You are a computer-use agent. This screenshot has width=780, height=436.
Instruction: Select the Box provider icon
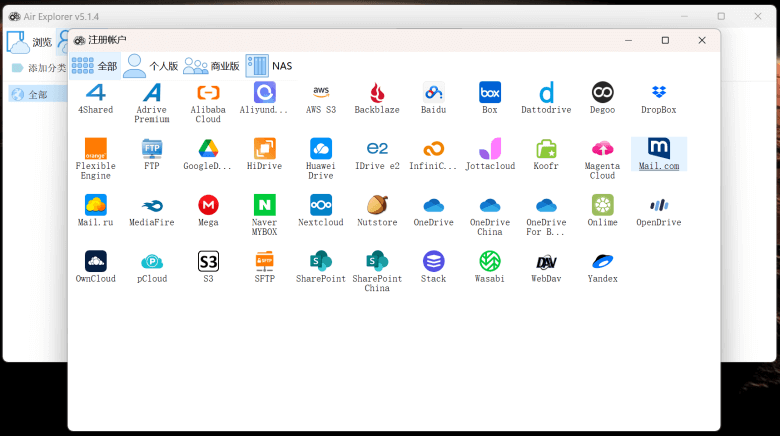click(x=489, y=93)
